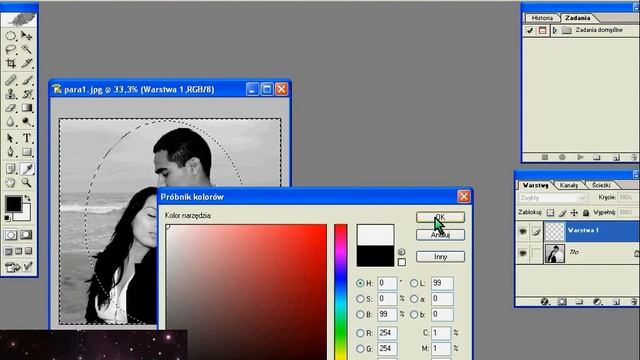Select the Zoom magnifier tool
The width and height of the screenshot is (640, 360).
[27, 182]
